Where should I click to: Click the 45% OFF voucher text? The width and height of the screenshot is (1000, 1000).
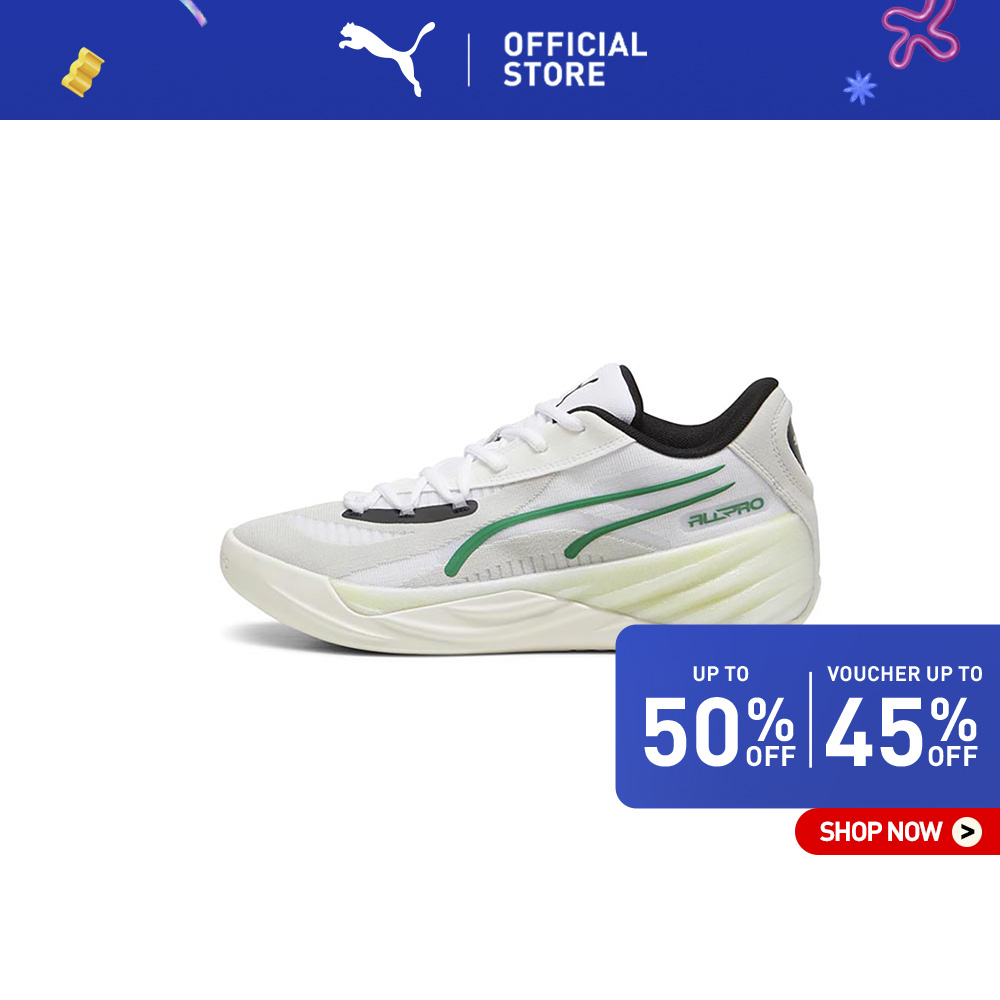[x=901, y=731]
